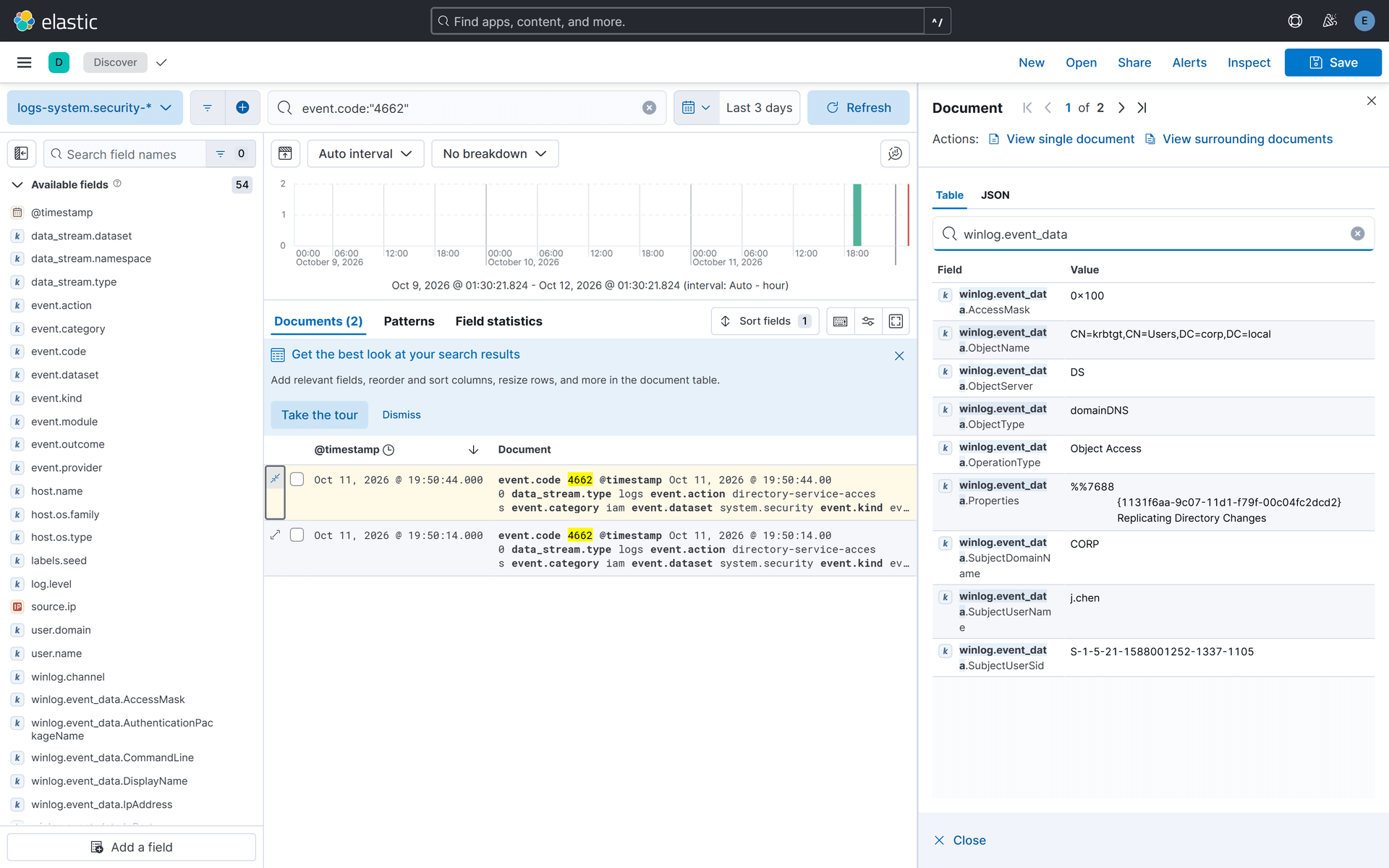
Task: Click the green histogram bar
Action: [x=857, y=215]
